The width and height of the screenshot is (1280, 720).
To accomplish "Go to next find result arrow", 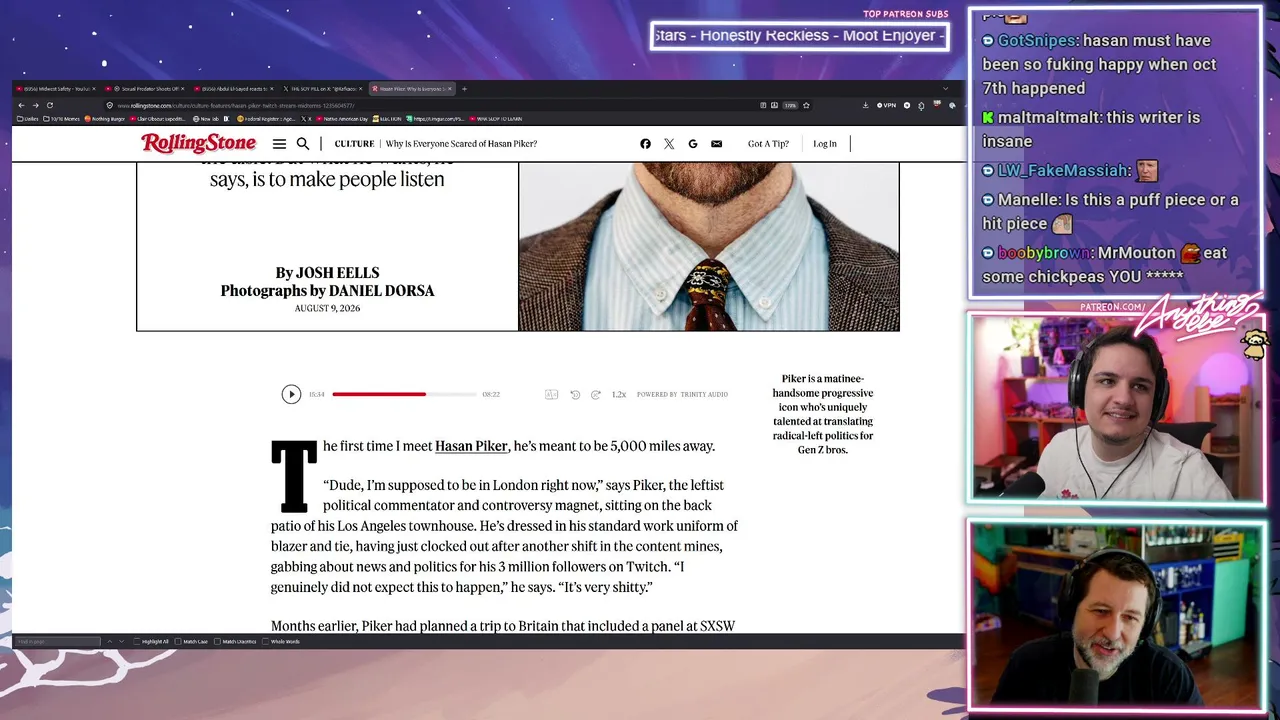I will (122, 641).
